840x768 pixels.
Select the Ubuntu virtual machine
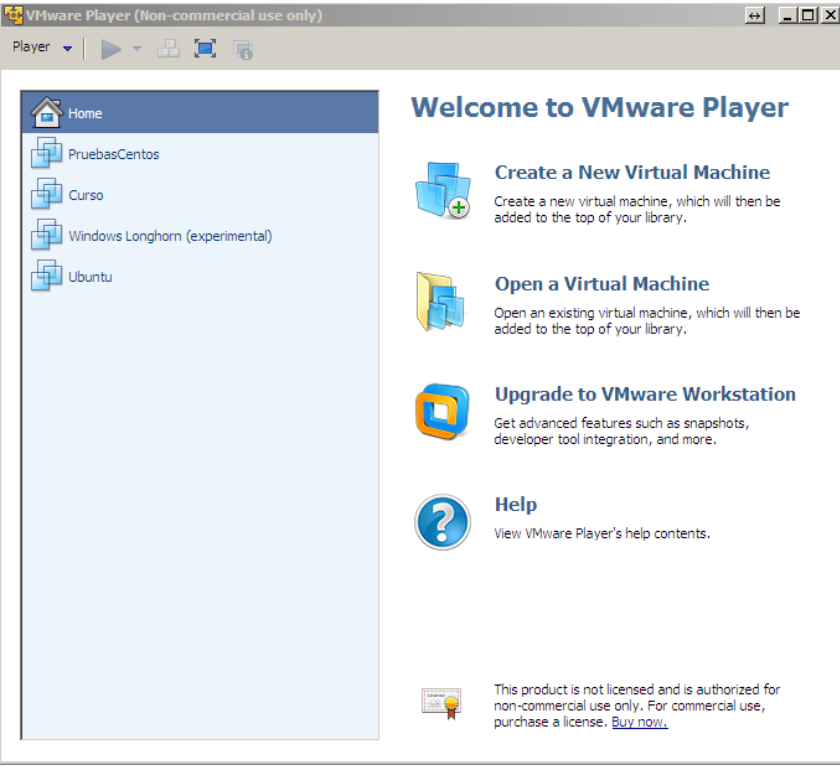(x=200, y=277)
